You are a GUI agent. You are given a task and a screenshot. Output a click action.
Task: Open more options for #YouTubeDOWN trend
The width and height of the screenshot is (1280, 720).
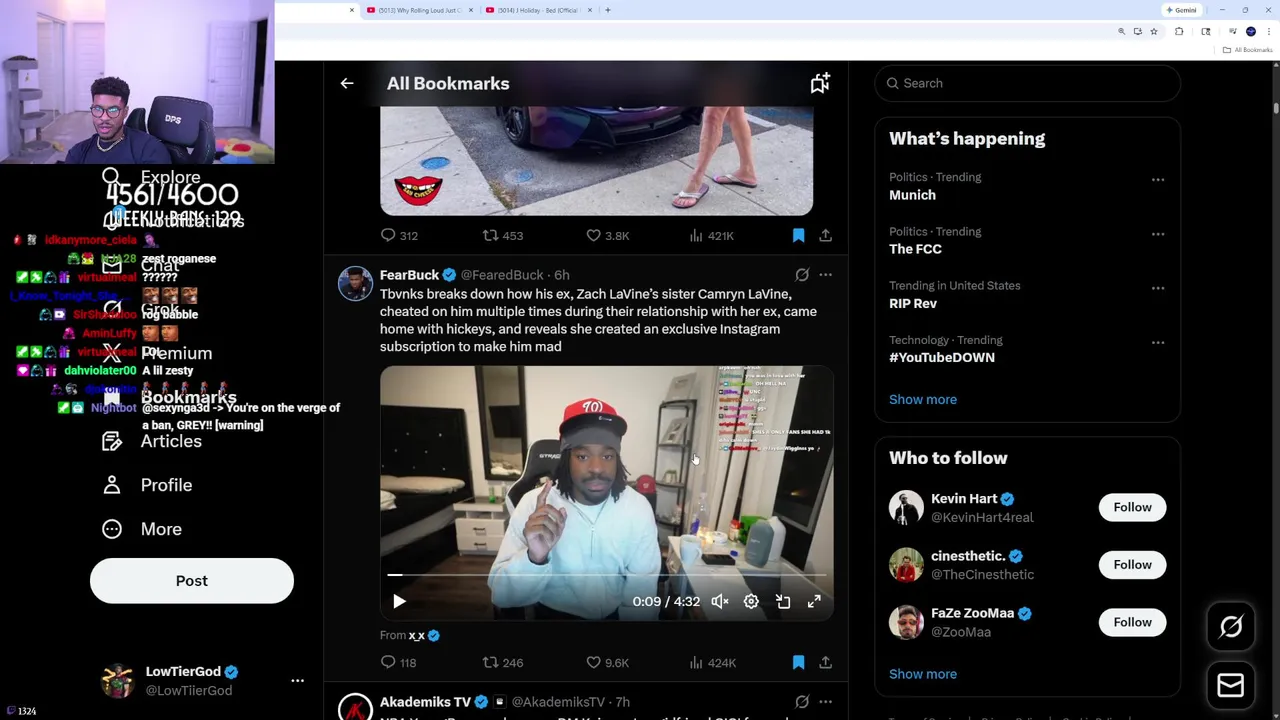click(1158, 343)
